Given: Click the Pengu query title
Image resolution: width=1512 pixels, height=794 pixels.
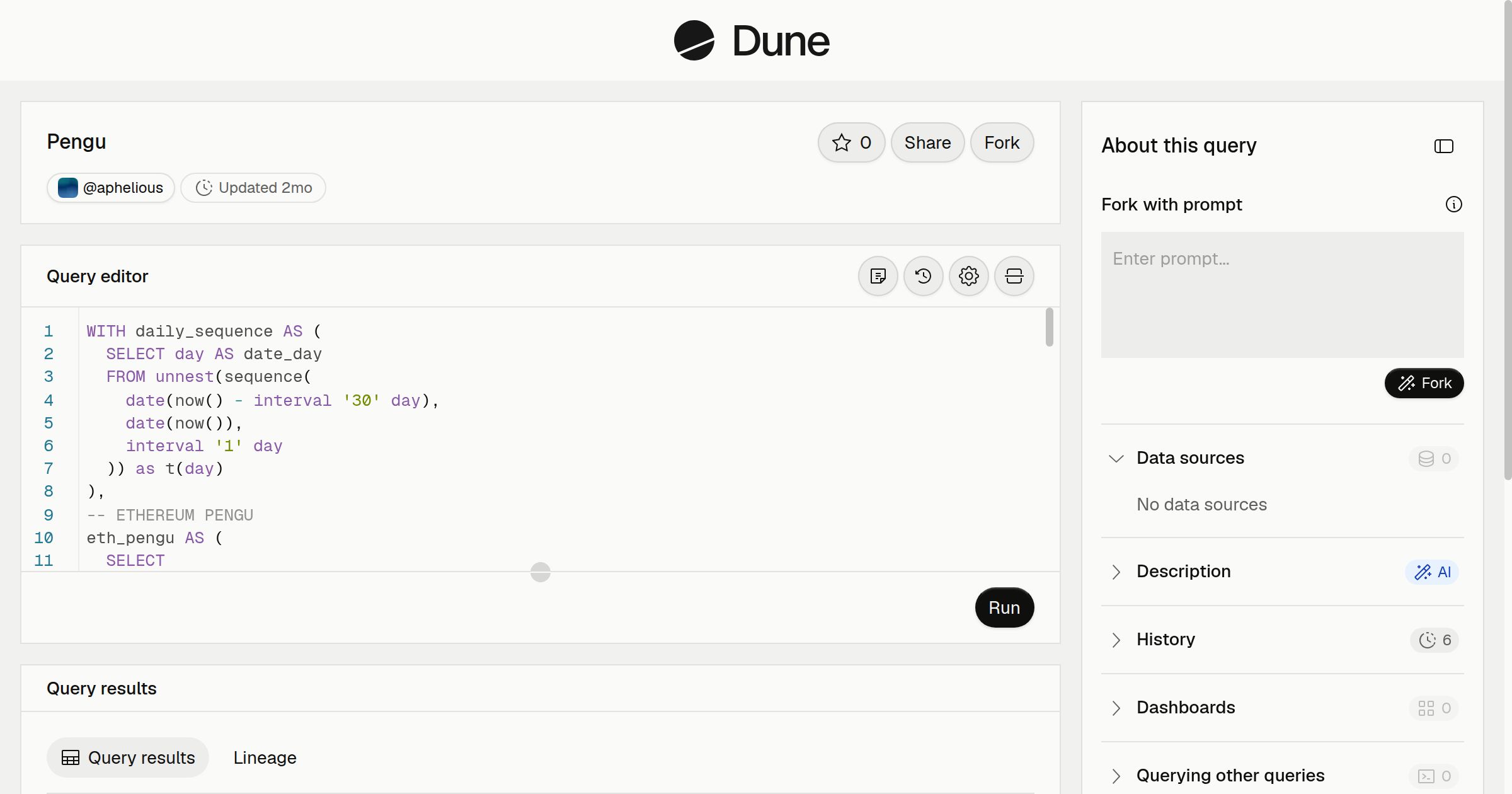Looking at the screenshot, I should (76, 141).
